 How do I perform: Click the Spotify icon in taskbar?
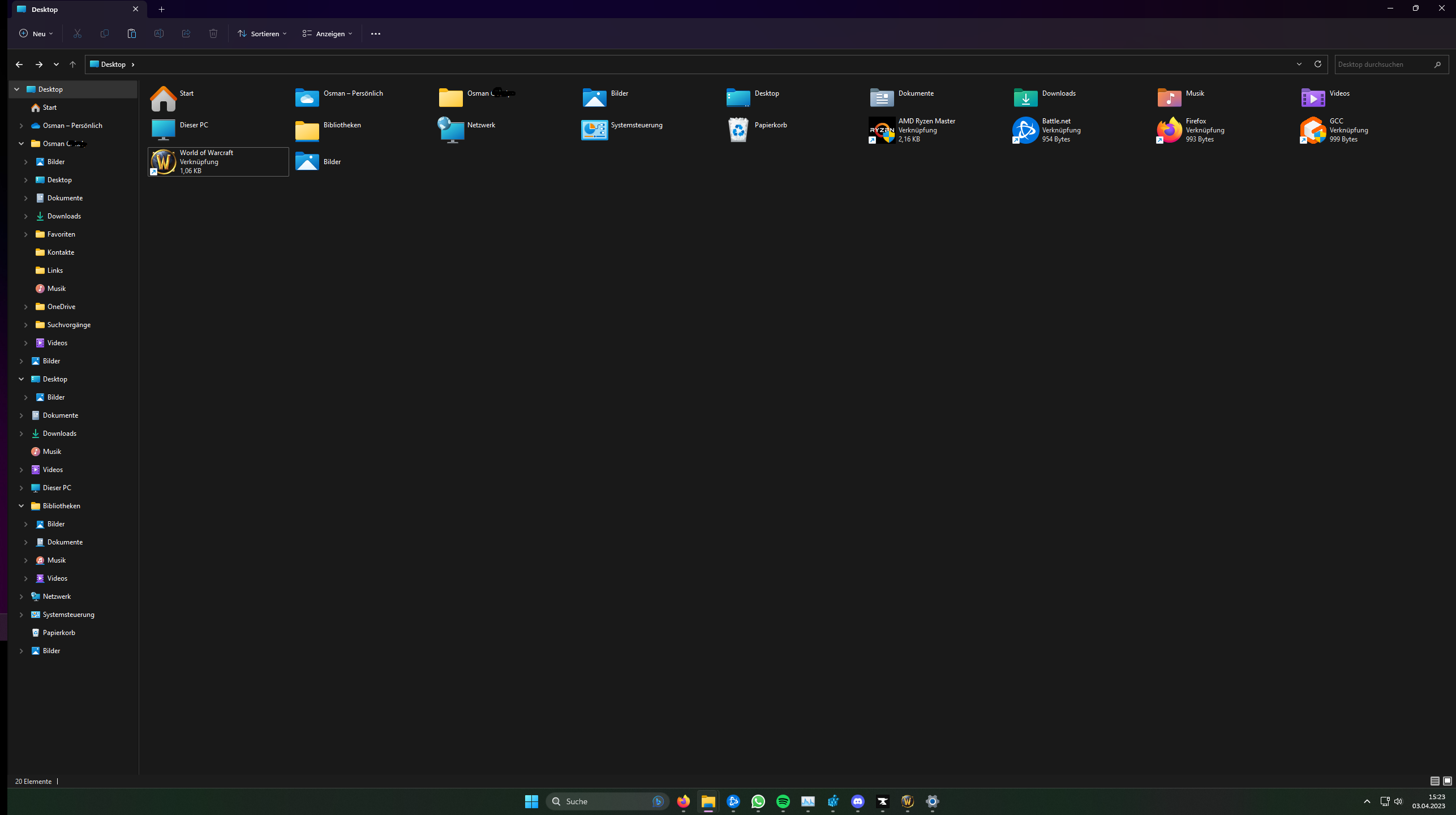(783, 801)
